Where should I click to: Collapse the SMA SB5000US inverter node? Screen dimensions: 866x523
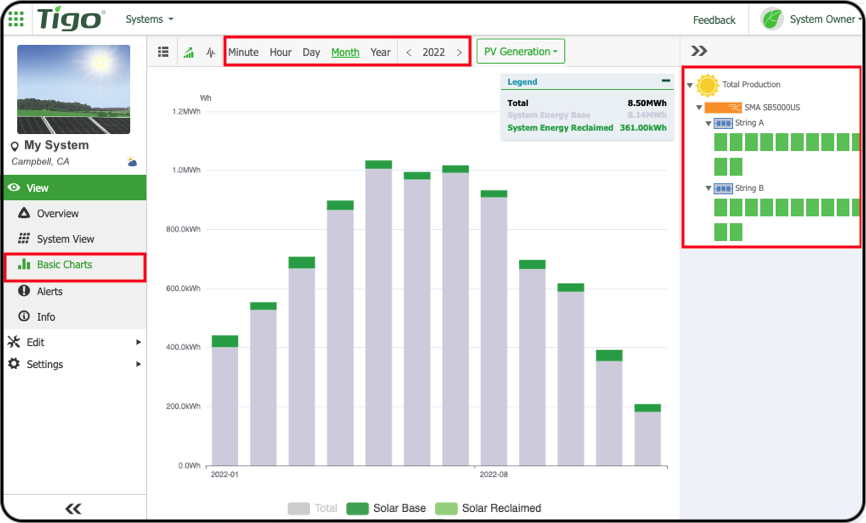pyautogui.click(x=699, y=108)
